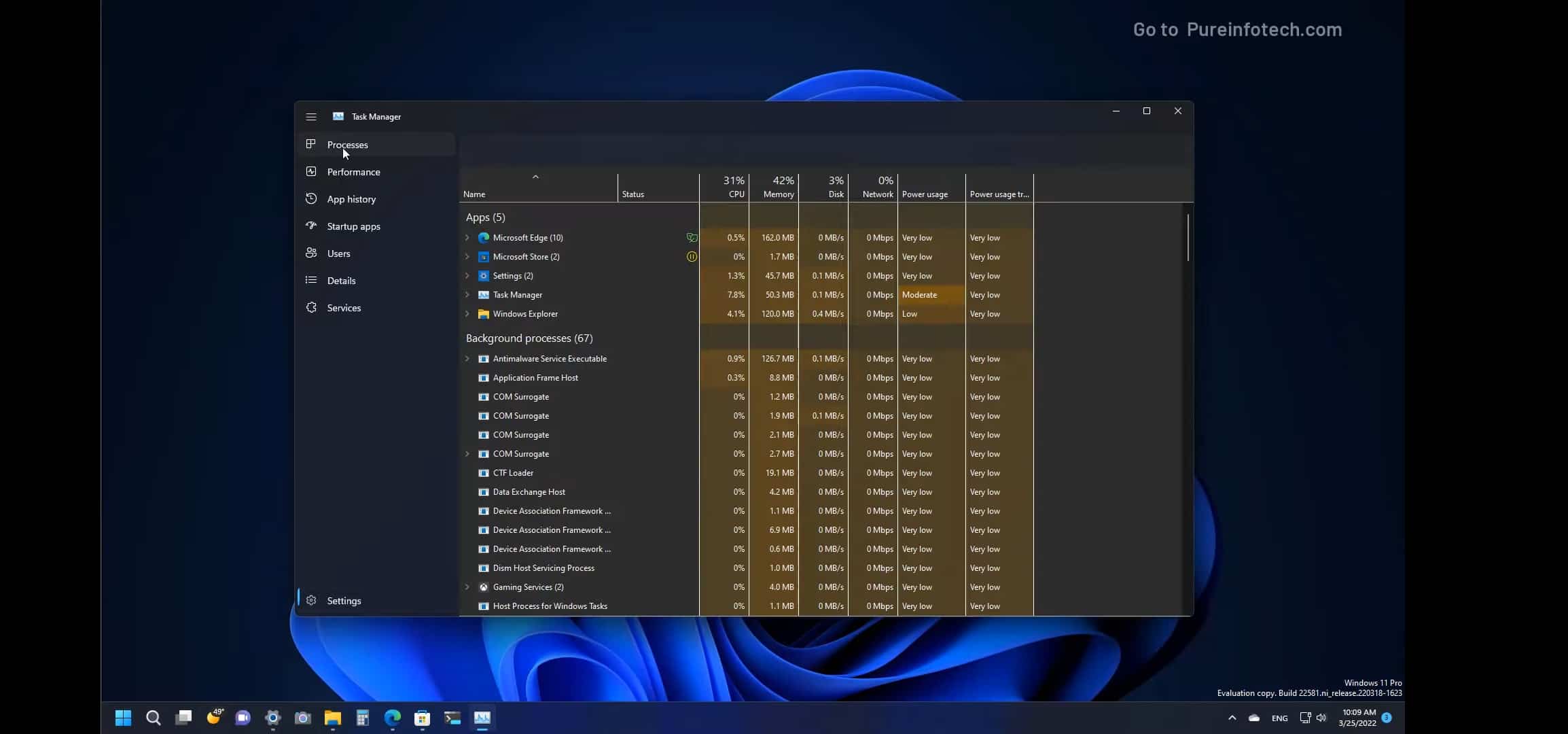Expand the Microsoft Edge (10) process group
The width and height of the screenshot is (1568, 734).
tap(467, 238)
